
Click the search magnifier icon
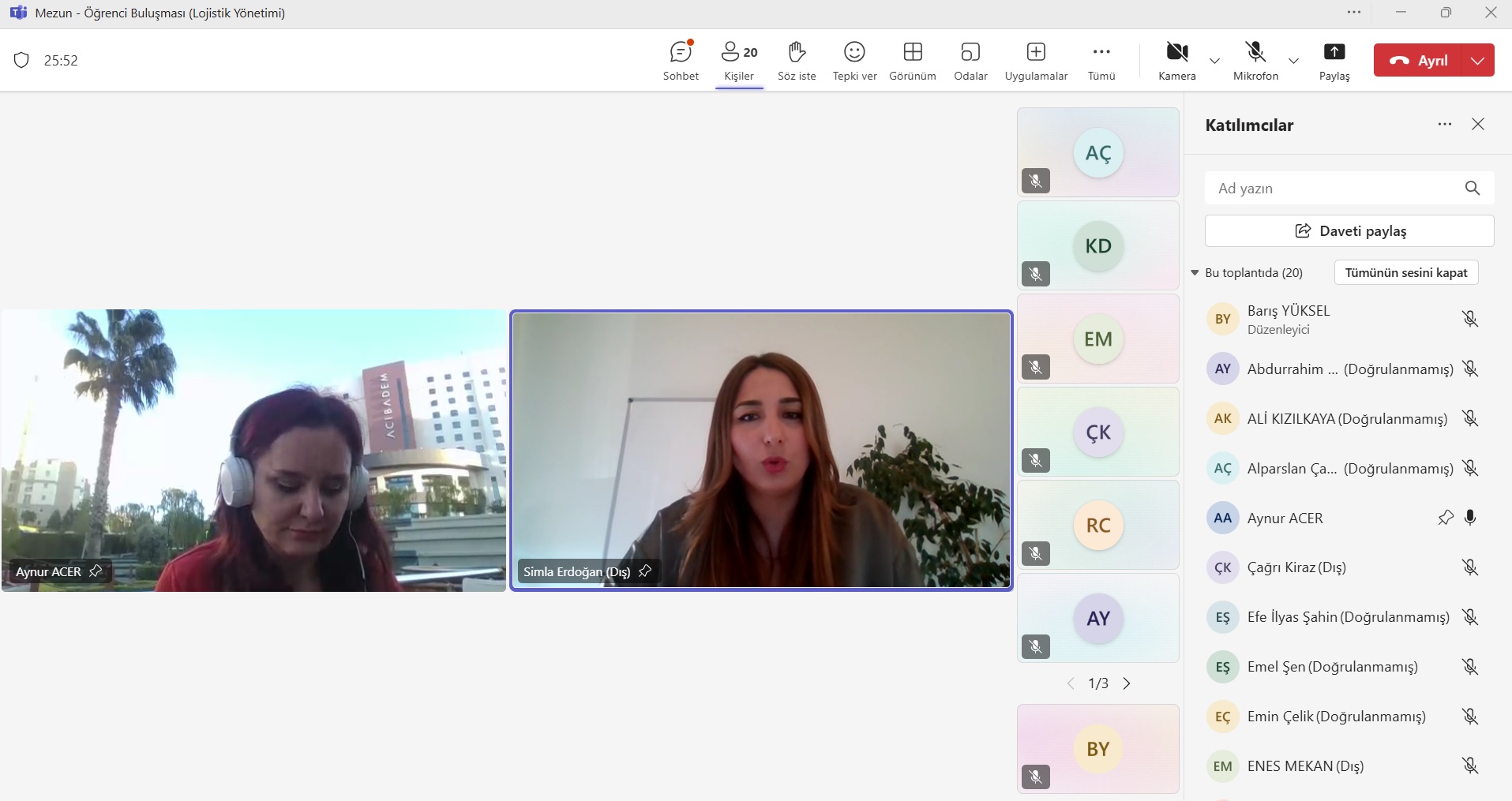pyautogui.click(x=1473, y=188)
